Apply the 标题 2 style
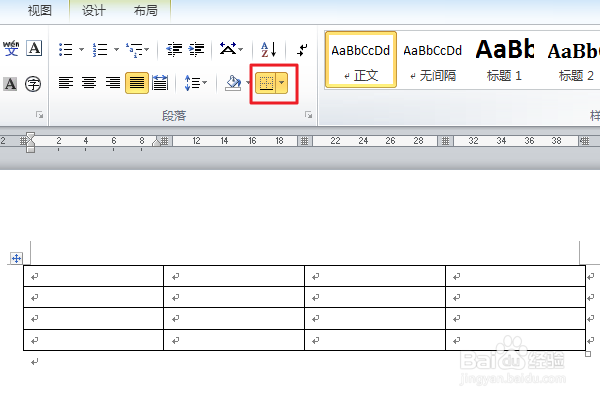 pos(573,60)
